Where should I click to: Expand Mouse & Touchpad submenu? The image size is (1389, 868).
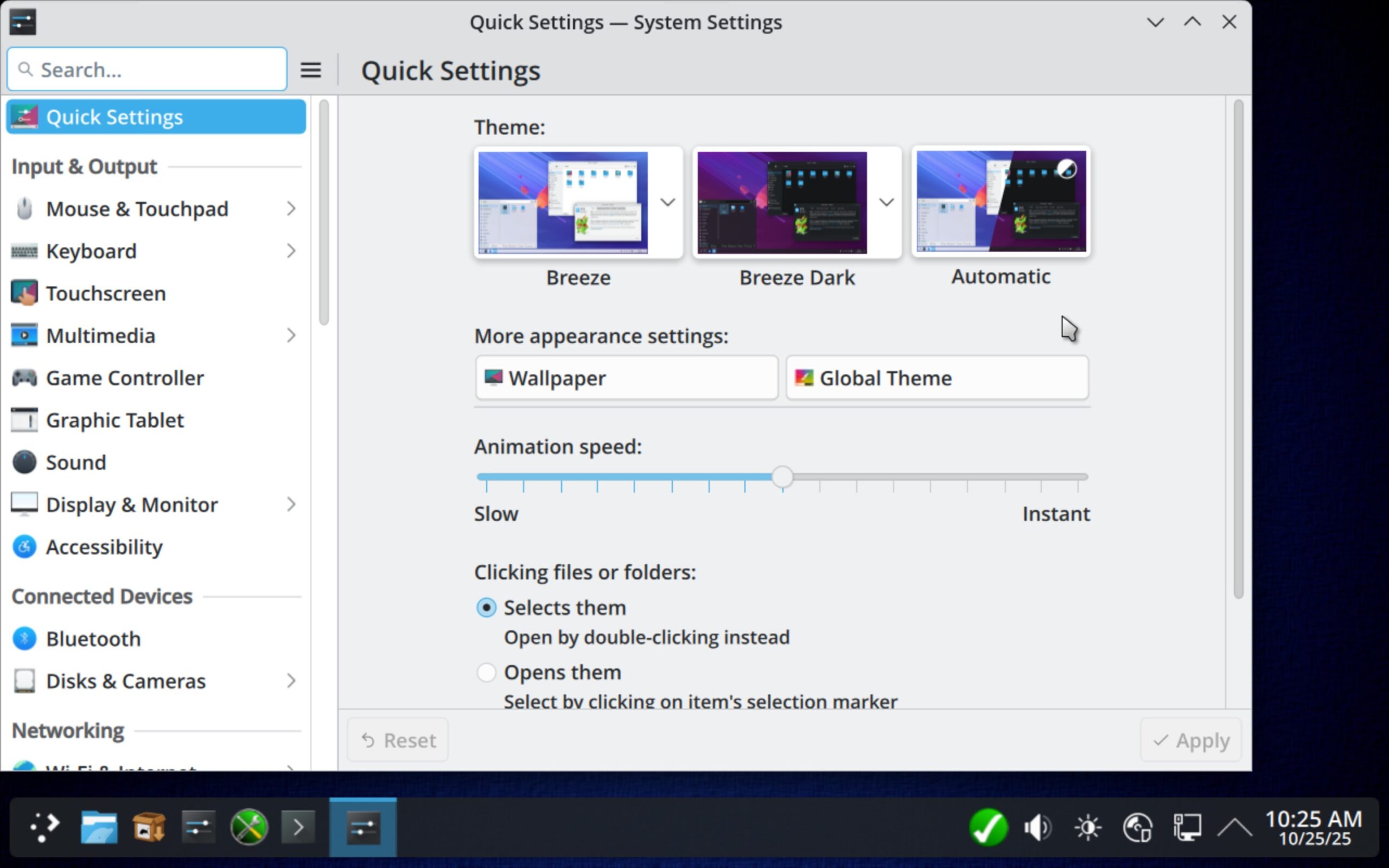(x=290, y=208)
